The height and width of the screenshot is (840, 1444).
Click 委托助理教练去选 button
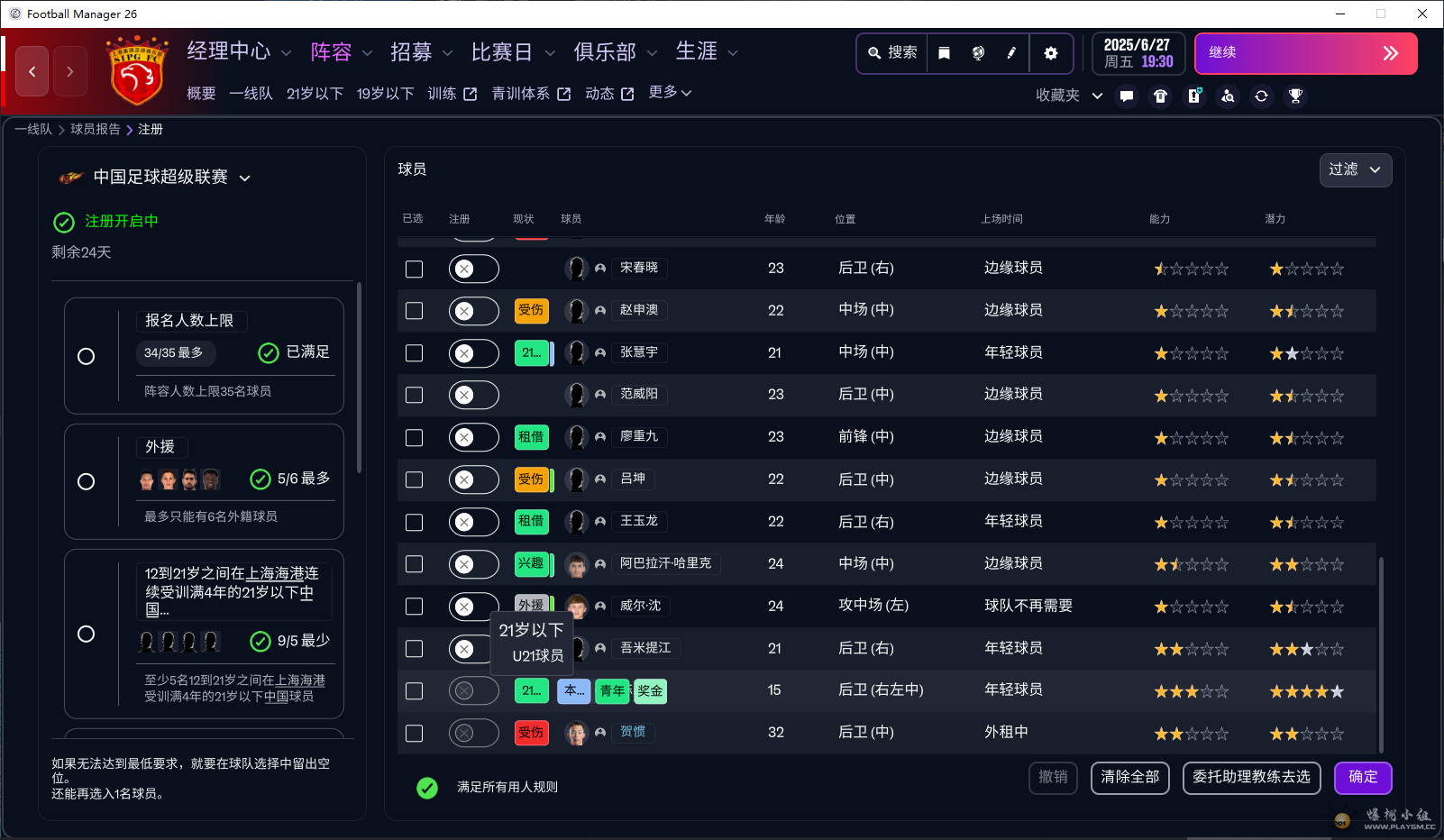(x=1251, y=777)
